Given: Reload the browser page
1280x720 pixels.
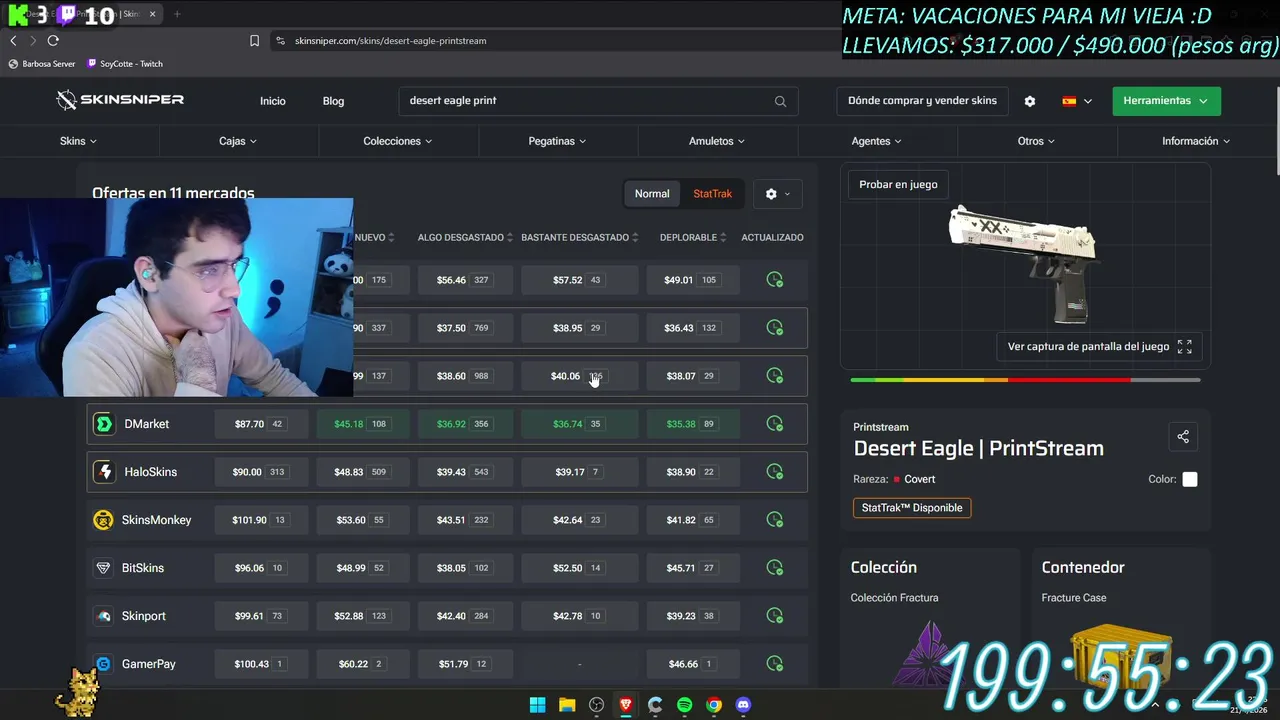Looking at the screenshot, I should [53, 41].
